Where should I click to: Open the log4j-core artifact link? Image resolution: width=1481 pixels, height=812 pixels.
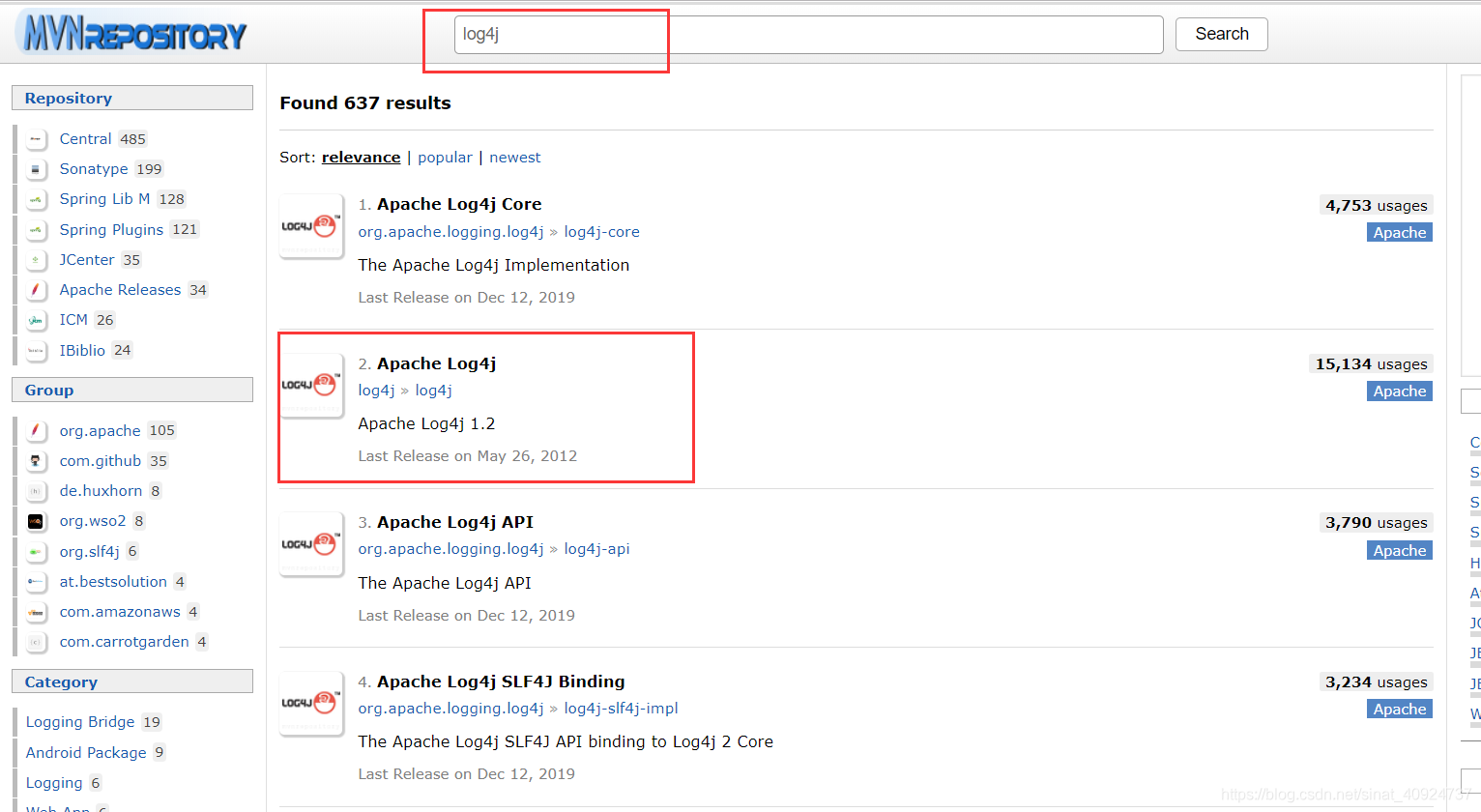tap(601, 232)
